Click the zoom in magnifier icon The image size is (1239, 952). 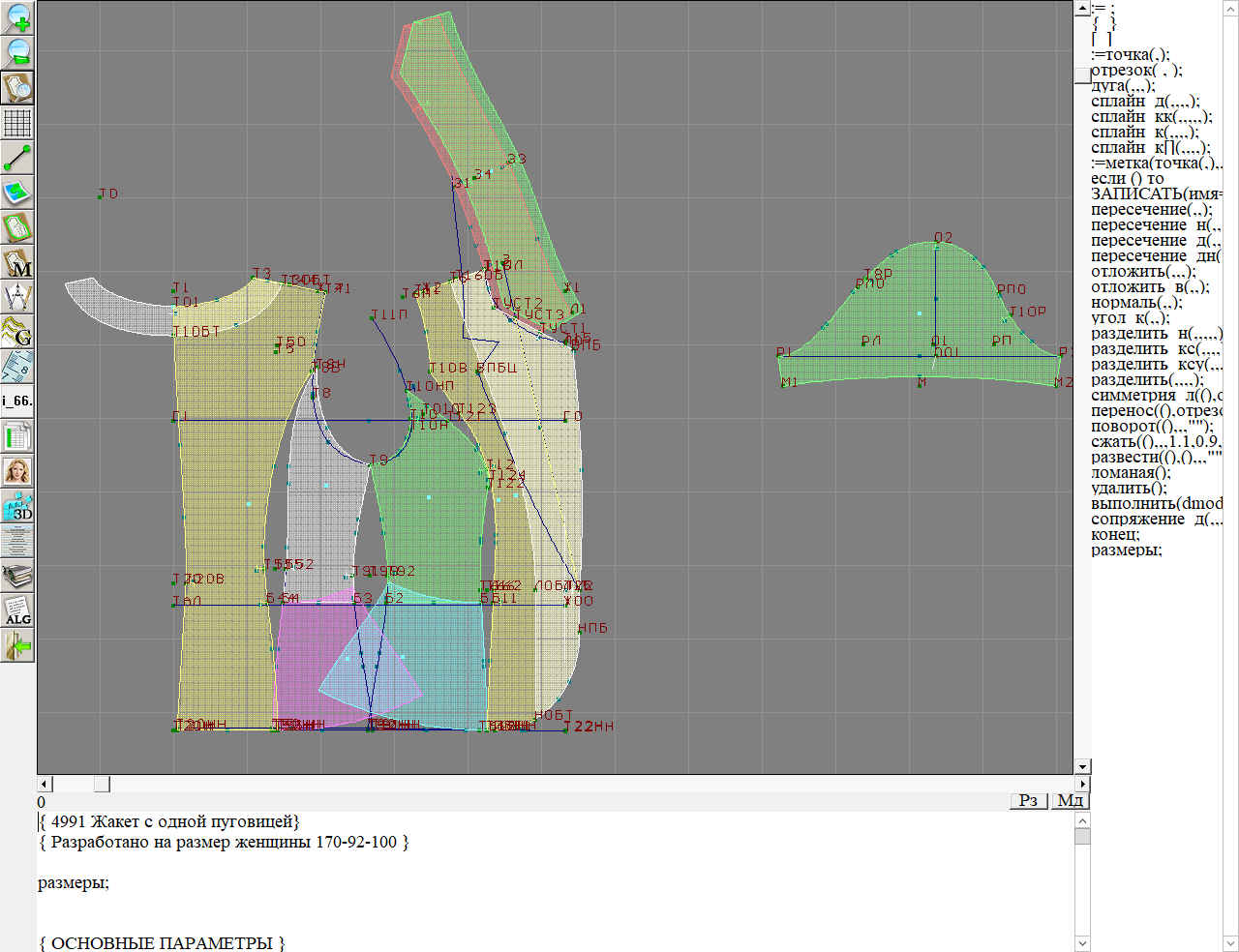[x=17, y=16]
